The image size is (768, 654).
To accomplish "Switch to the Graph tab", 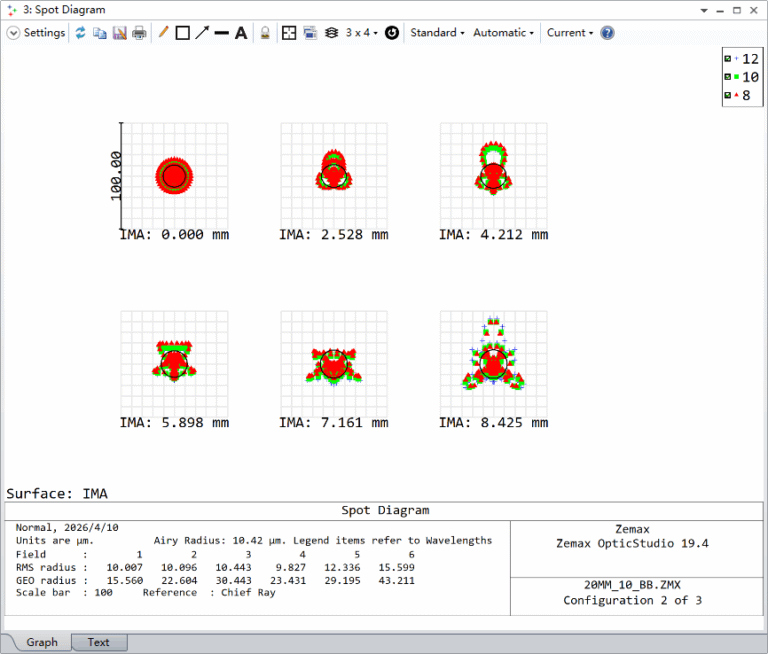I will point(42,642).
